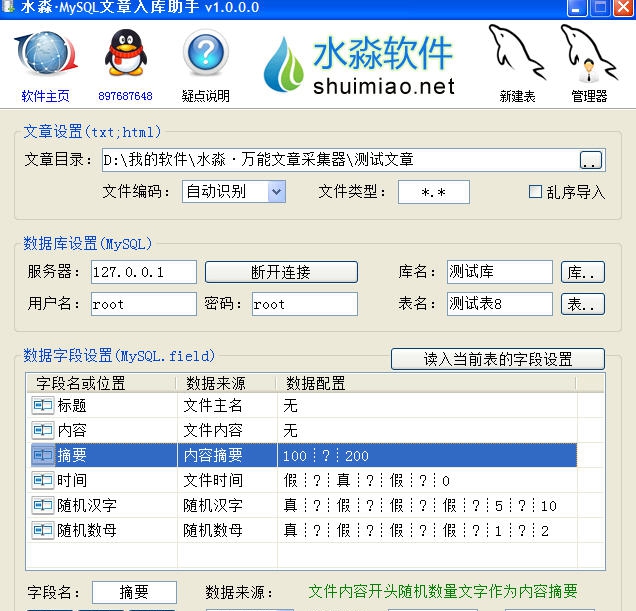Click the 疑点说明 label
Viewport: 636px width, 611px height.
coord(206,96)
